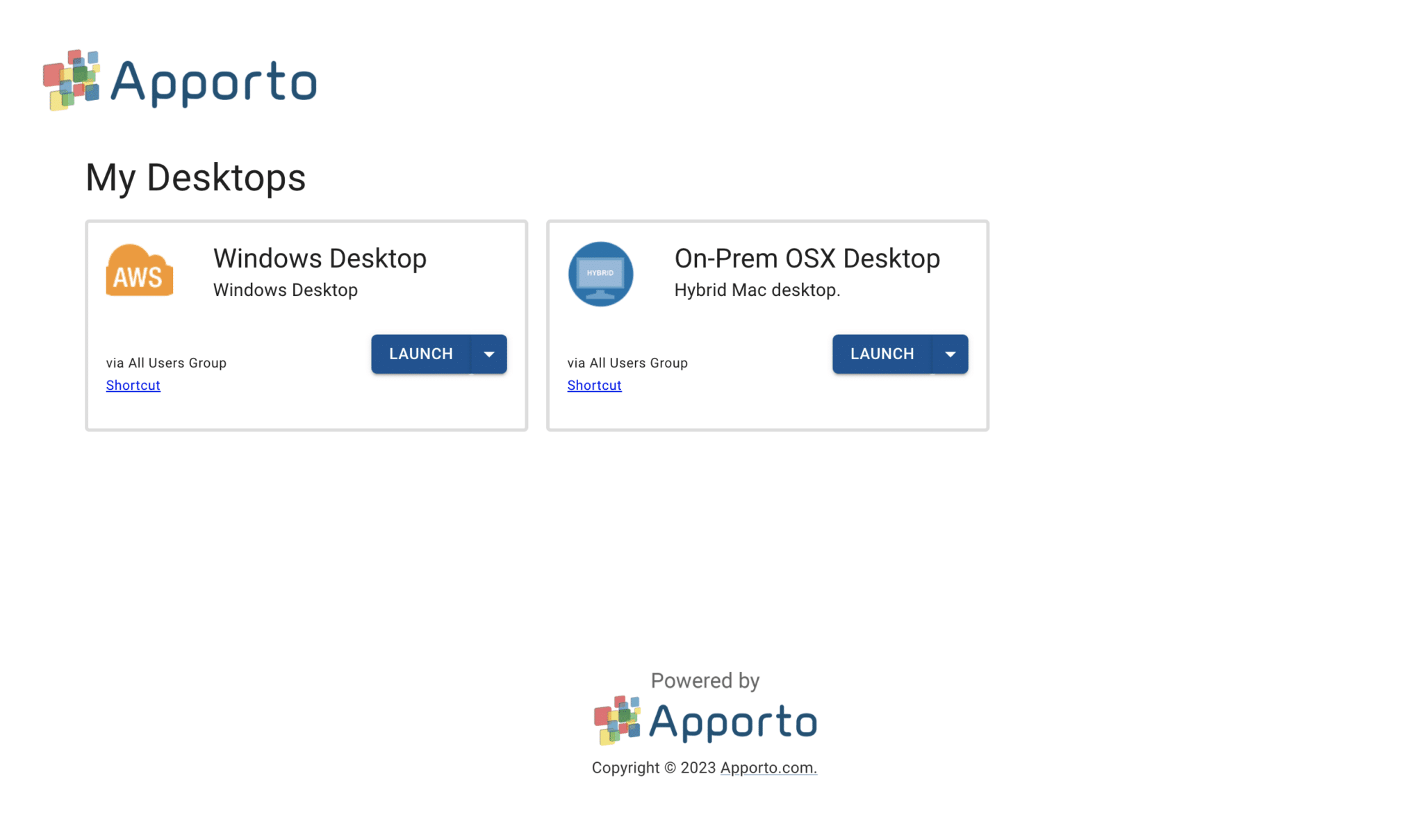Launch the On-Prem OSX Desktop
The width and height of the screenshot is (1423, 840).
click(882, 354)
